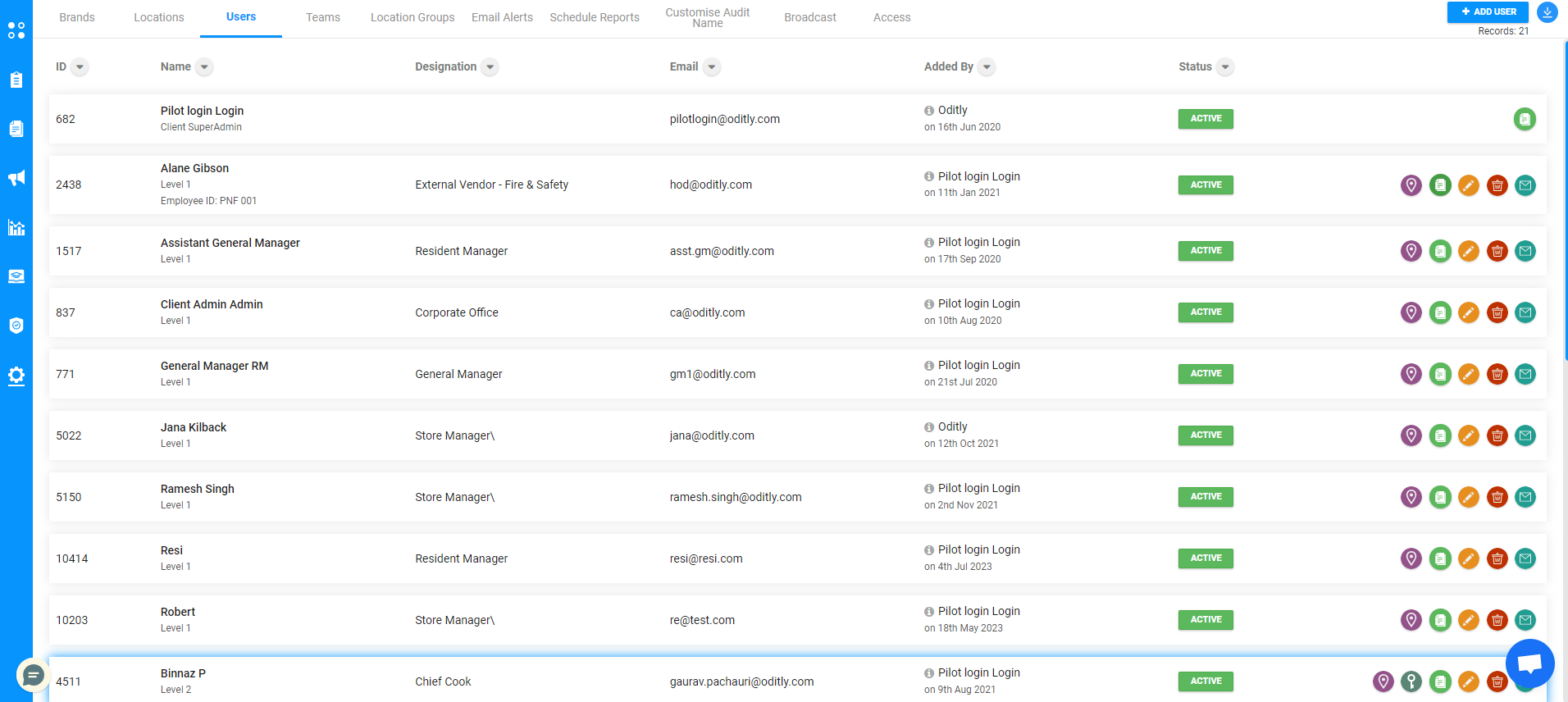Switch to the Broadcast tab
The height and width of the screenshot is (702, 1568).
point(810,17)
